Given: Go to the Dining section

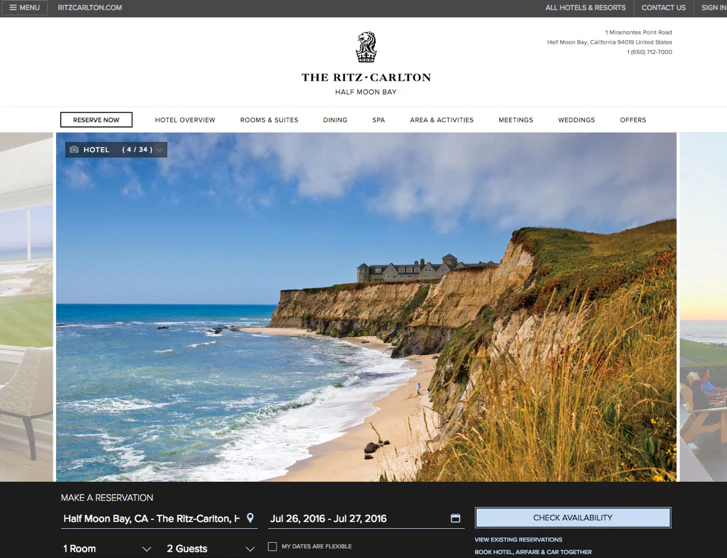Looking at the screenshot, I should pos(335,120).
